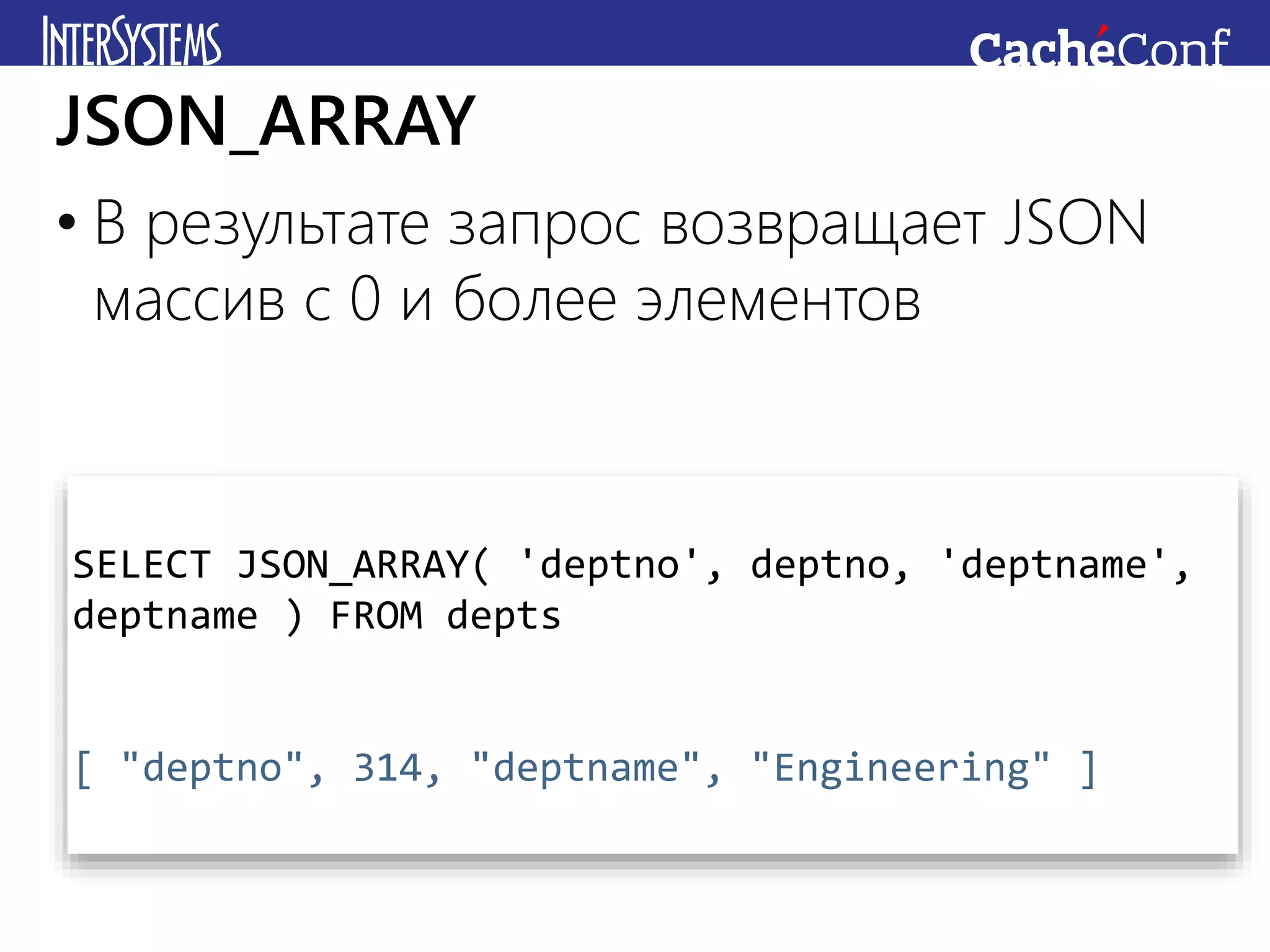The height and width of the screenshot is (952, 1270).
Task: Click the InterSystems logo
Action: point(131,40)
